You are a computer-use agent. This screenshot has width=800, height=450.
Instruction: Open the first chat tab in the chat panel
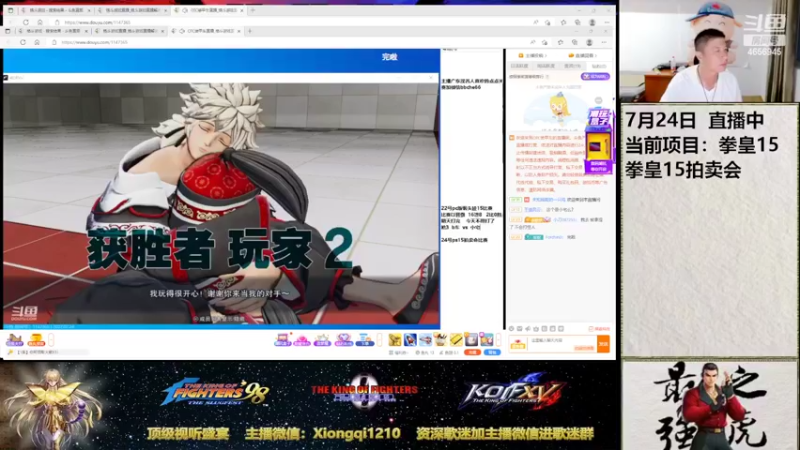click(520, 66)
